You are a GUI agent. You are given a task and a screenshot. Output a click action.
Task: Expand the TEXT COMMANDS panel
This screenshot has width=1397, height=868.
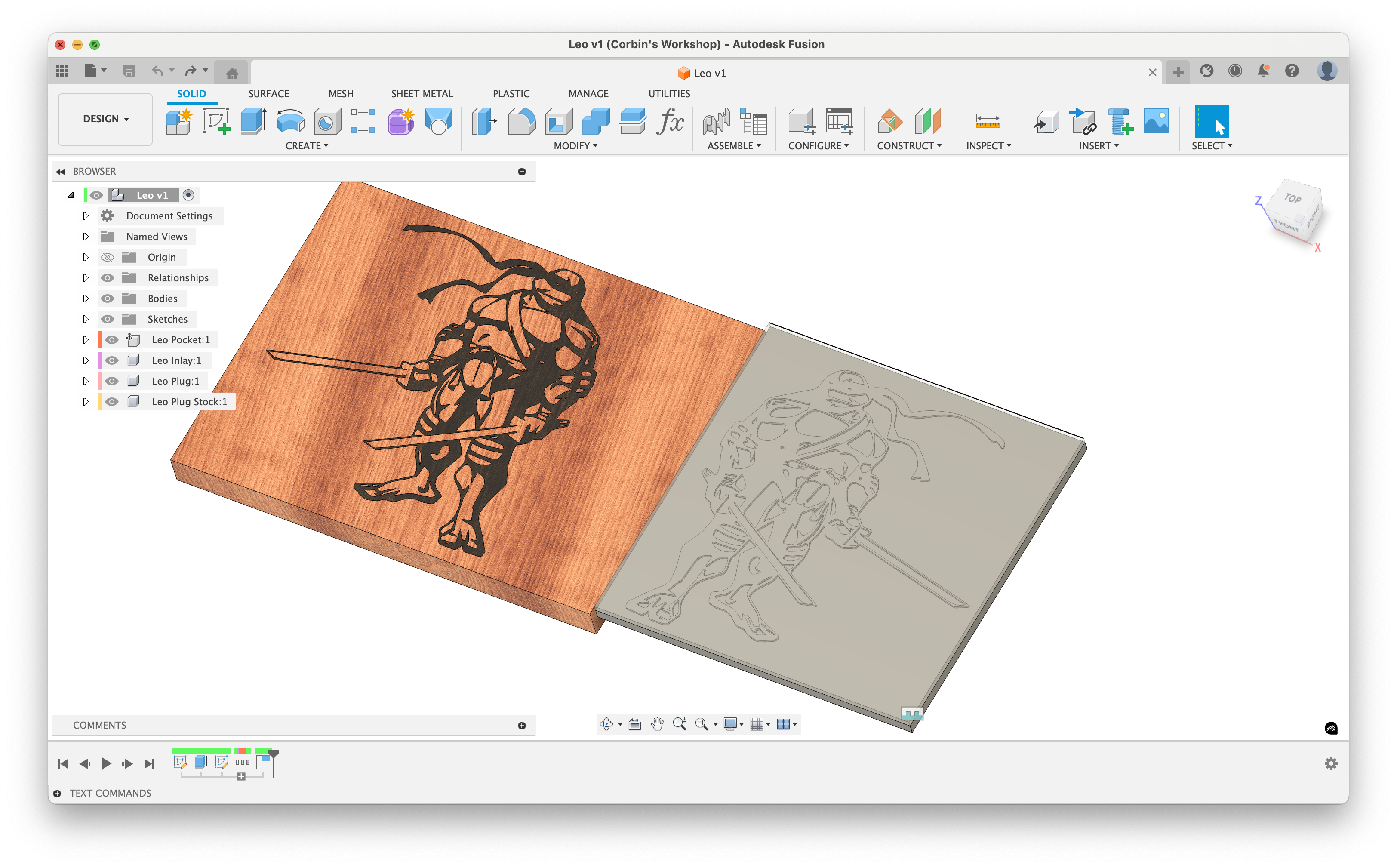point(57,793)
